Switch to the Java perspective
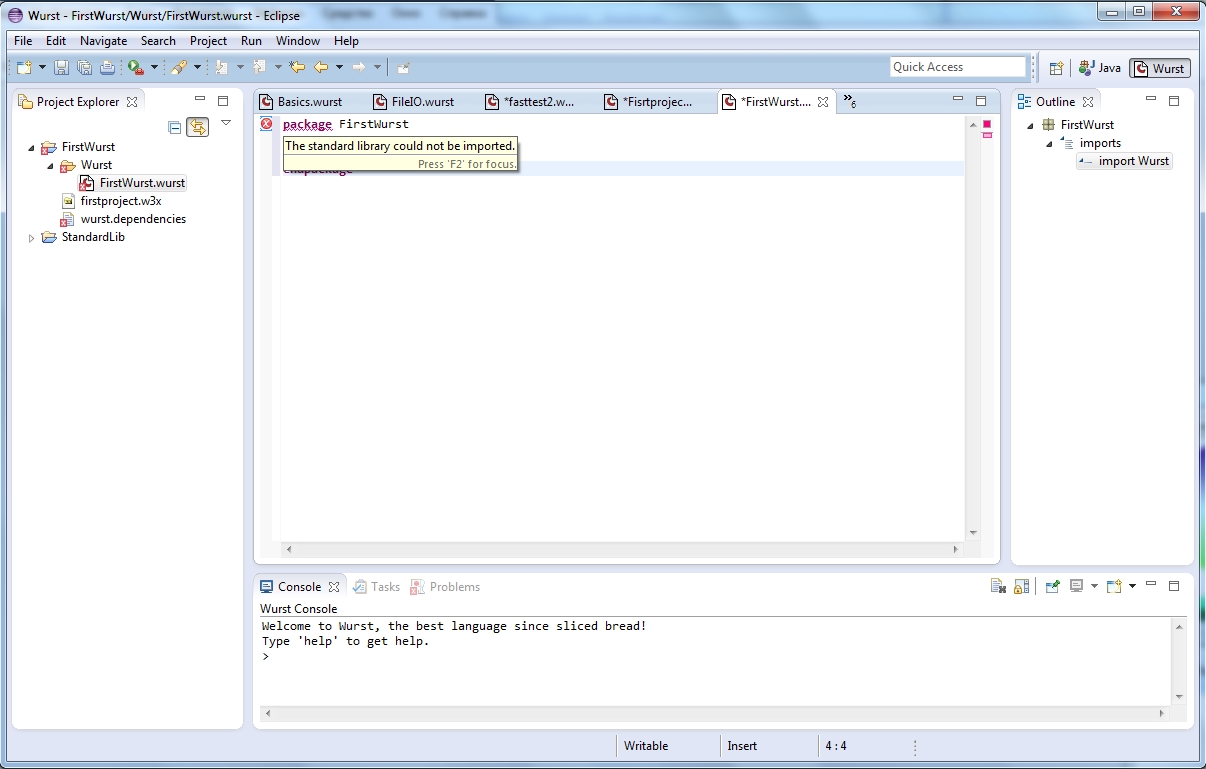1206x769 pixels. (x=1099, y=68)
